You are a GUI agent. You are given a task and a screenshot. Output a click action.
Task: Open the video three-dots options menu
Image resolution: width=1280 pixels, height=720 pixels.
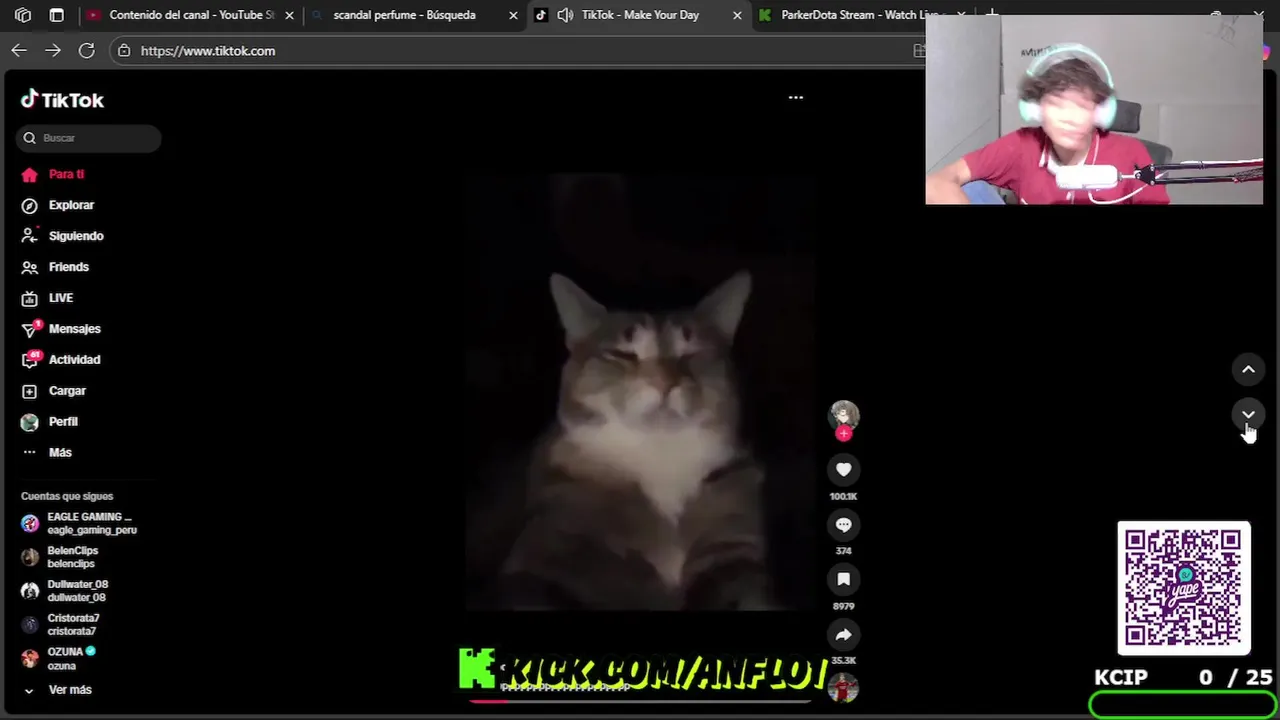(796, 98)
